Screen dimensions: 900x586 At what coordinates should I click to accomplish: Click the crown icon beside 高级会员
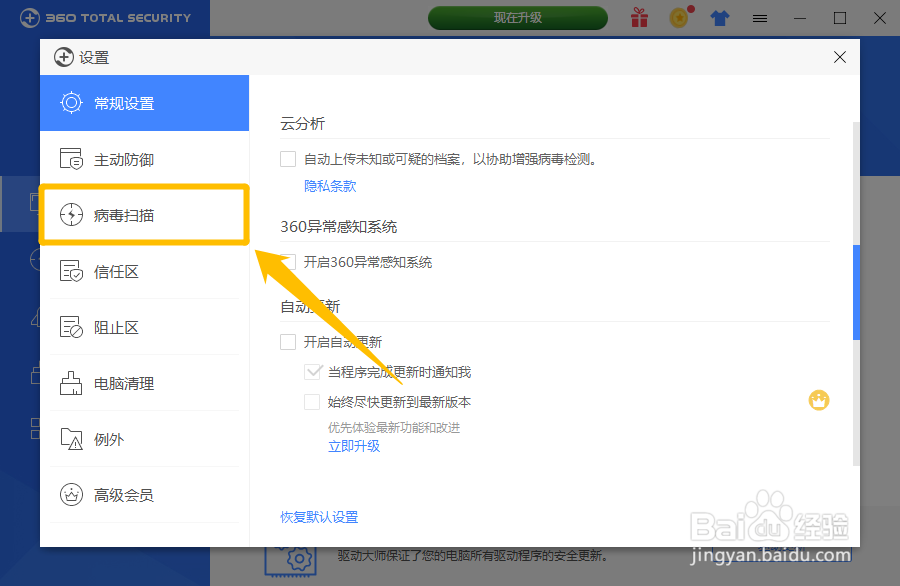[x=71, y=495]
